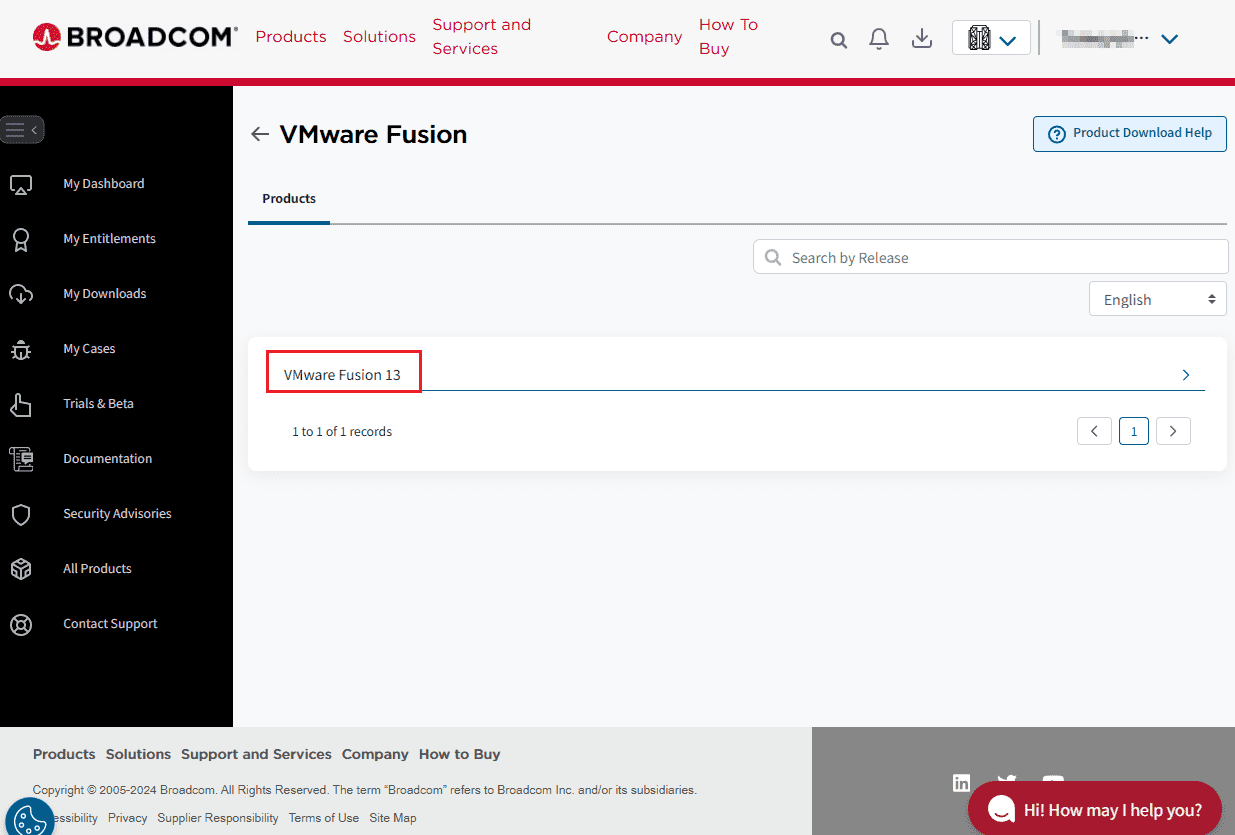1235x835 pixels.
Task: Click the header download tray icon
Action: pos(922,38)
